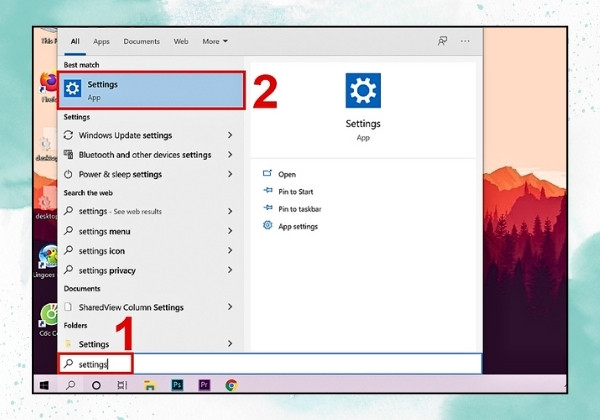Expand Power & sleep settings chevron
The image size is (600, 420).
(230, 174)
